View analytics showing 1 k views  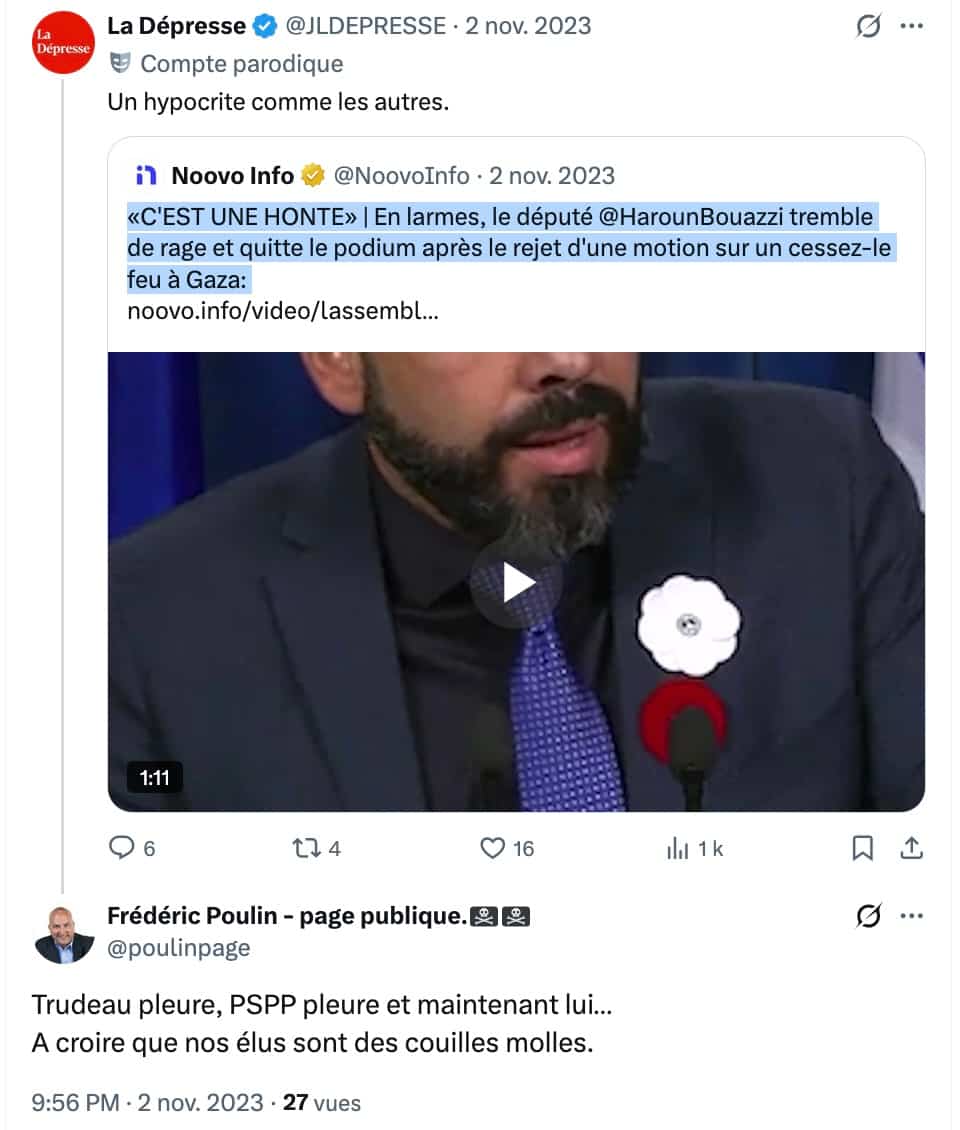[x=677, y=848]
